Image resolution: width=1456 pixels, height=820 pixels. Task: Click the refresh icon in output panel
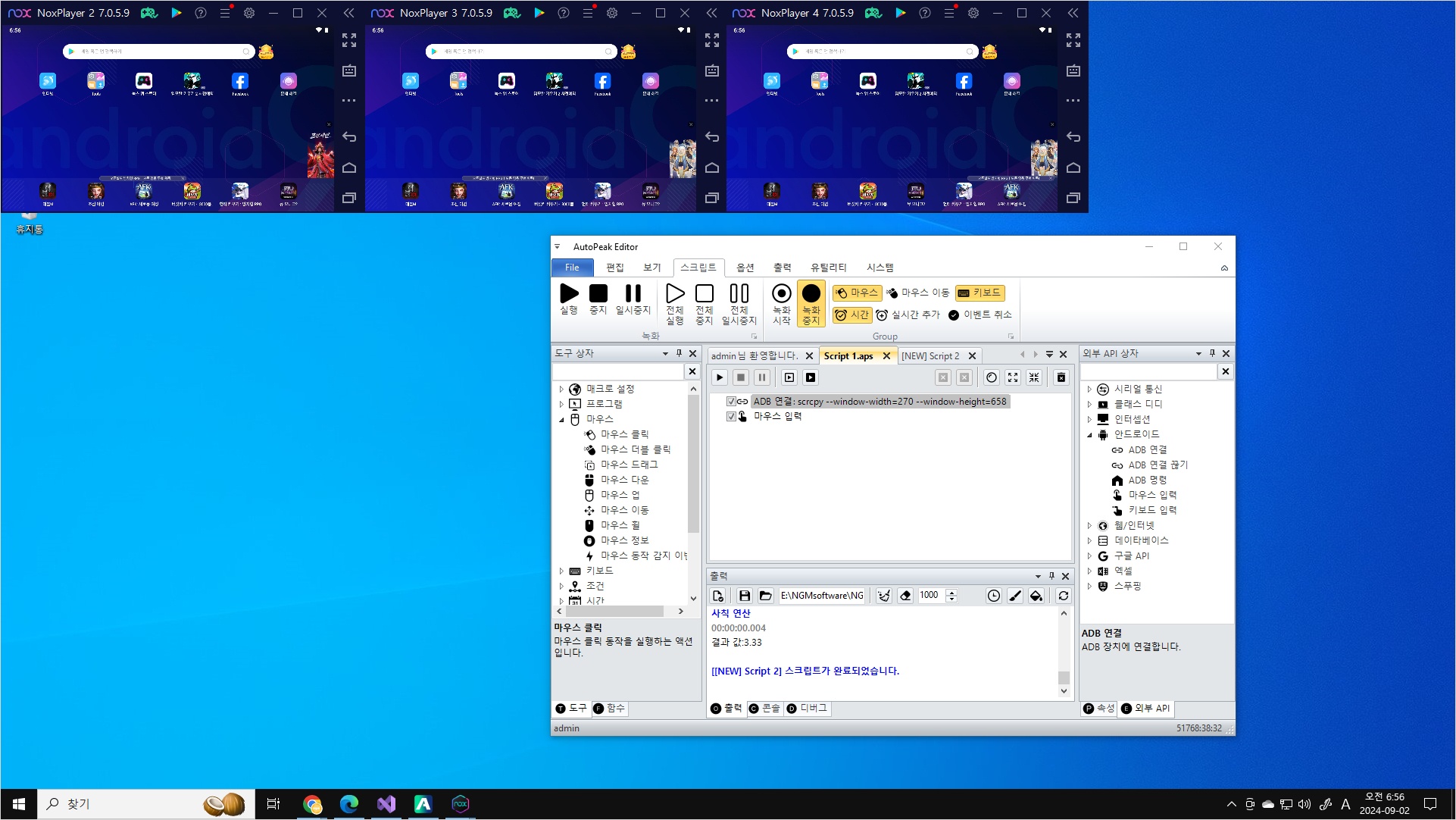1063,596
